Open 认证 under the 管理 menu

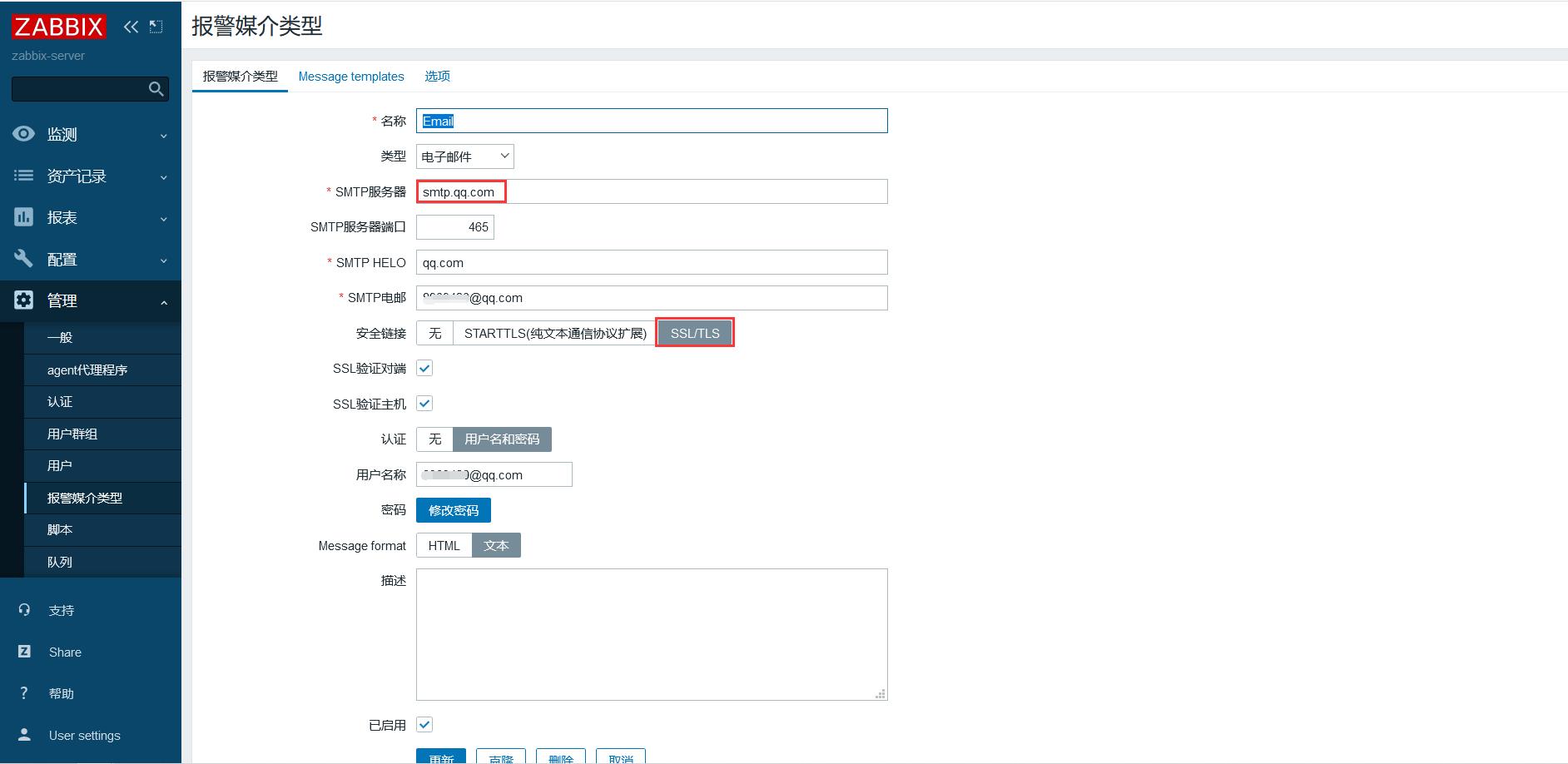pyautogui.click(x=103, y=401)
